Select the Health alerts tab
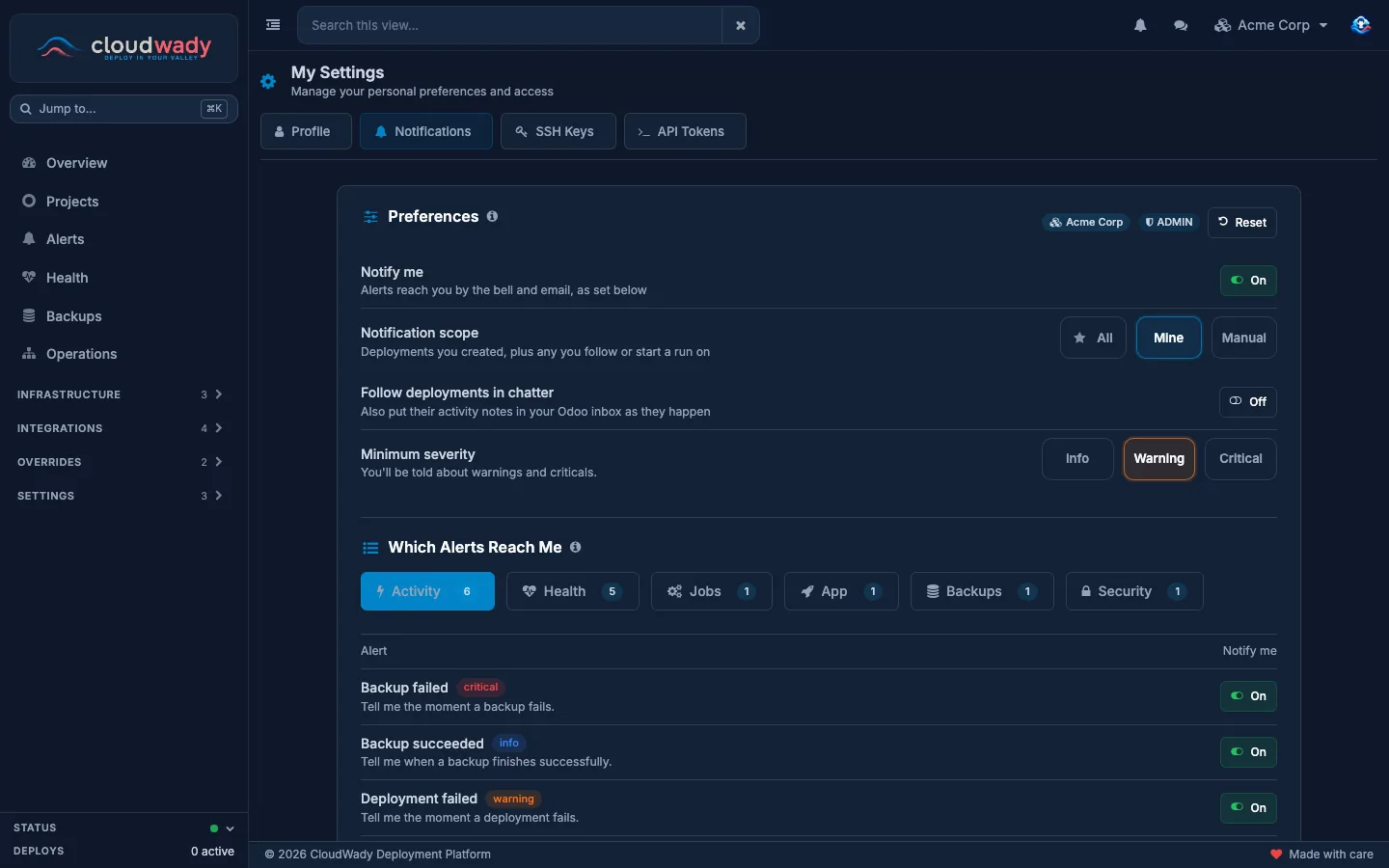The image size is (1389, 868). 572,591
